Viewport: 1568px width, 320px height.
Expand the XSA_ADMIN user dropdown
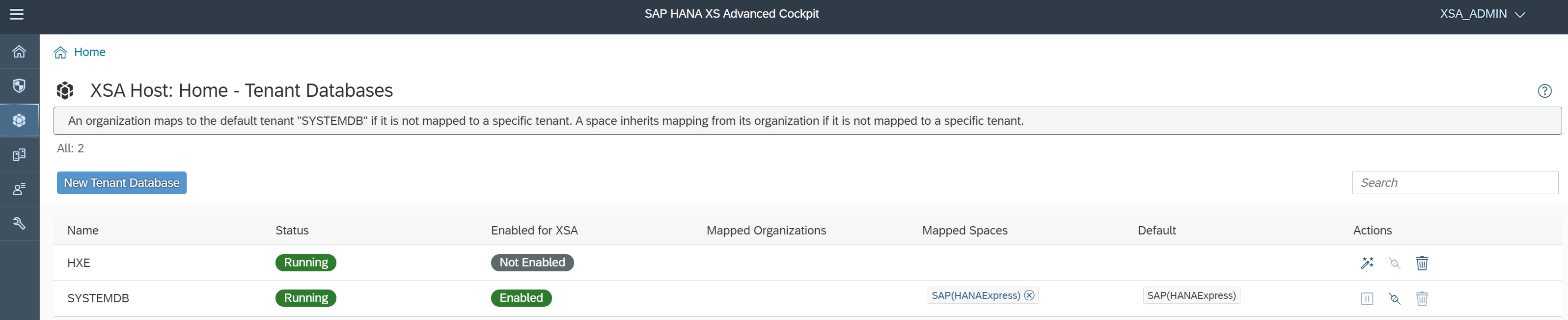pos(1482,14)
